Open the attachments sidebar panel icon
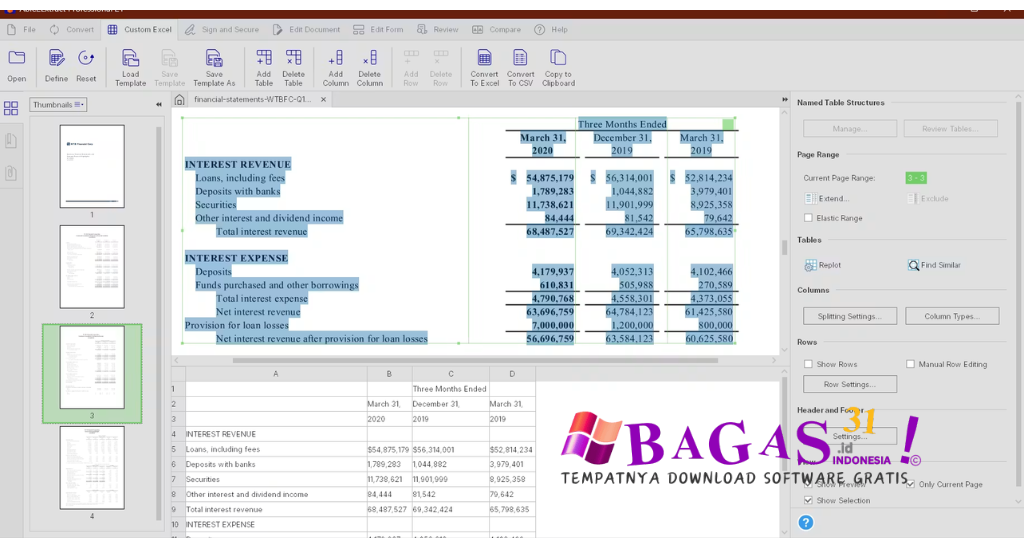Viewport: 1024px width, 538px height. 11,173
